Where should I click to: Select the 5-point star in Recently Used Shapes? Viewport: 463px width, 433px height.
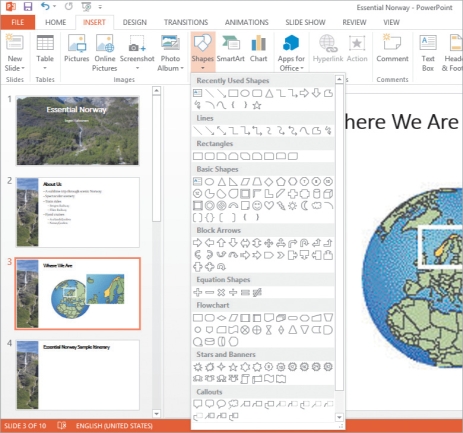coord(257,105)
